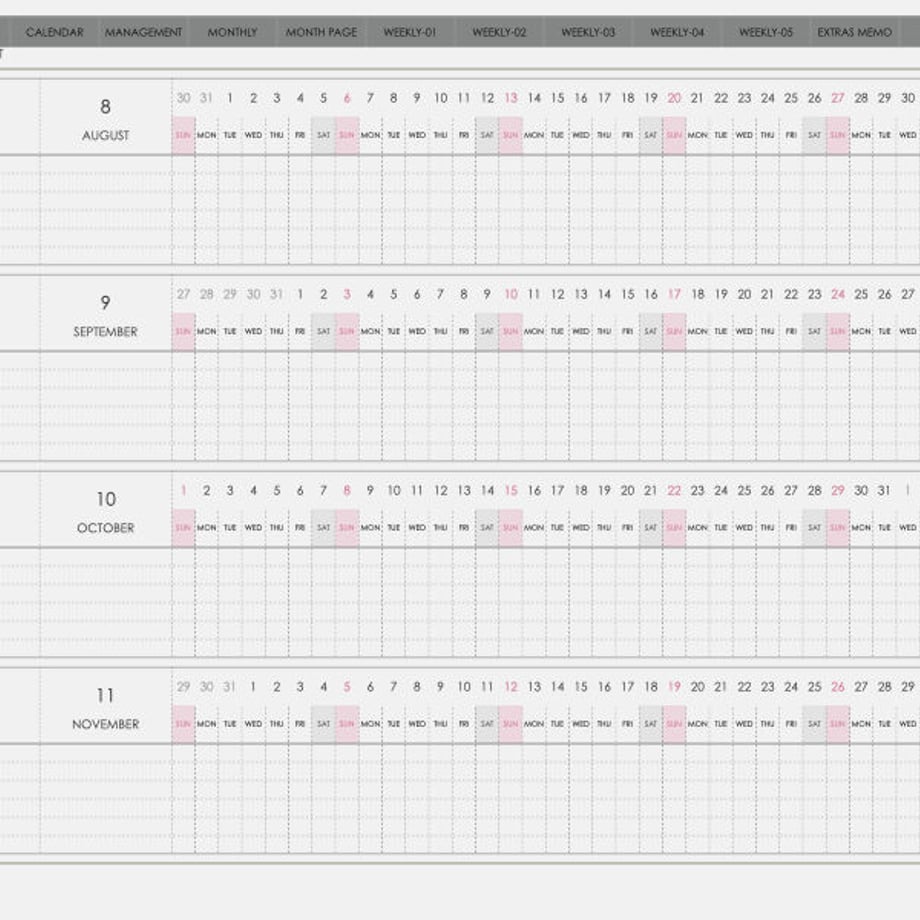
Task: Open the MONTH PAGE tab
Action: click(x=321, y=32)
